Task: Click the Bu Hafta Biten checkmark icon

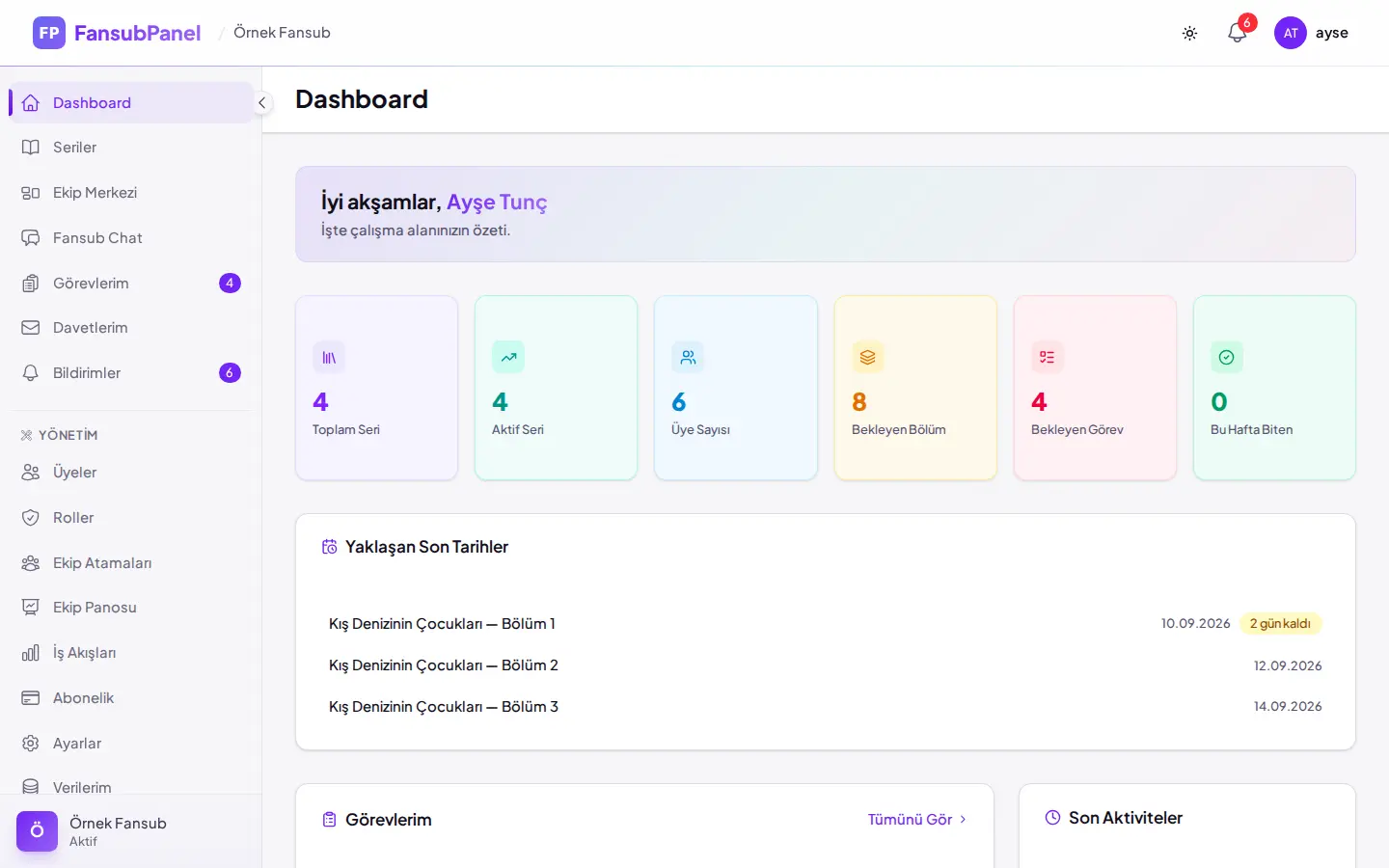Action: (1227, 358)
